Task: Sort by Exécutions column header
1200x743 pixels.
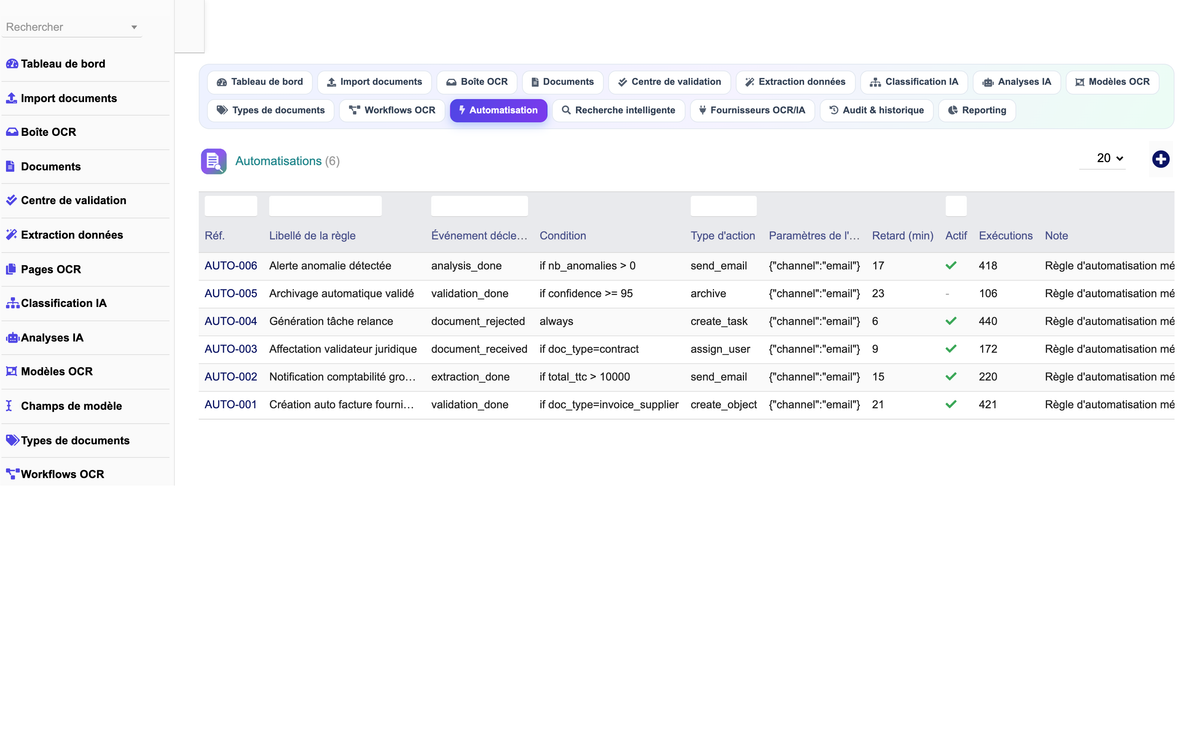Action: point(1005,236)
